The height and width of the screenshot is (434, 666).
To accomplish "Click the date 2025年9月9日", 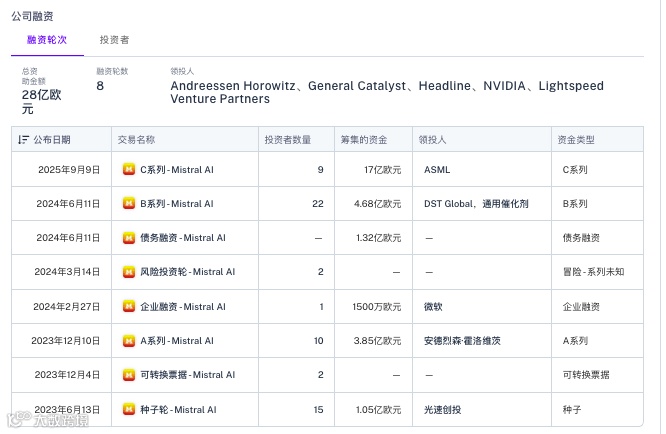I will [x=69, y=170].
